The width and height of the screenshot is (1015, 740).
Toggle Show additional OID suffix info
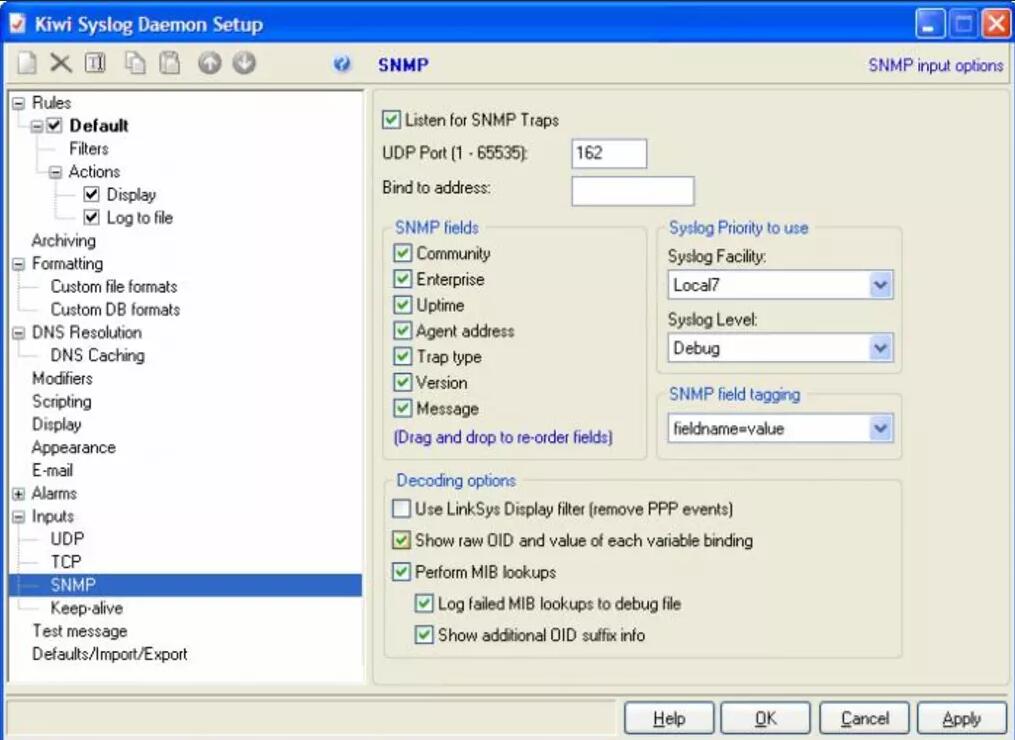(424, 634)
